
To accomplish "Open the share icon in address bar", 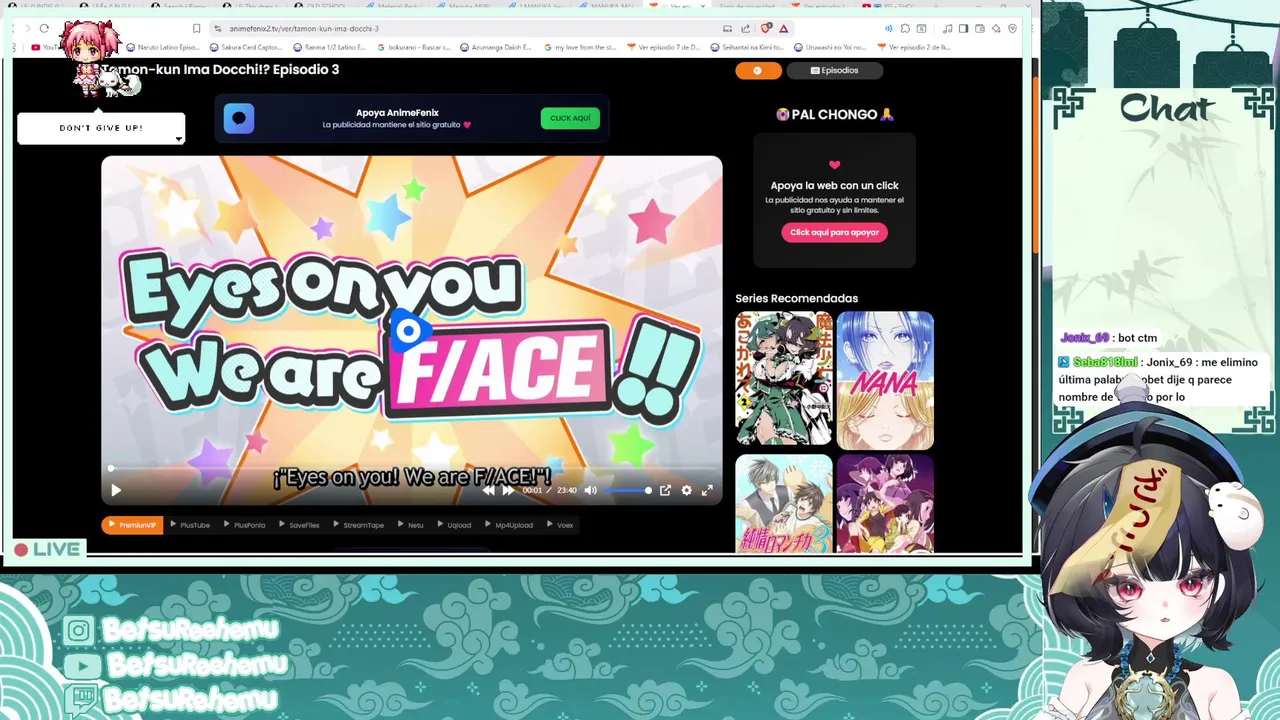I will coord(745,28).
